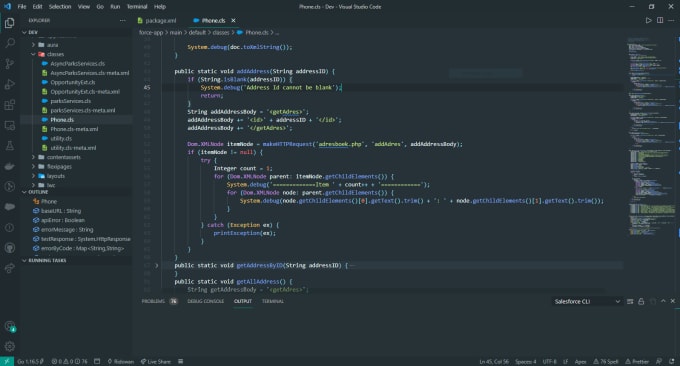Open the File menu

[x=22, y=7]
